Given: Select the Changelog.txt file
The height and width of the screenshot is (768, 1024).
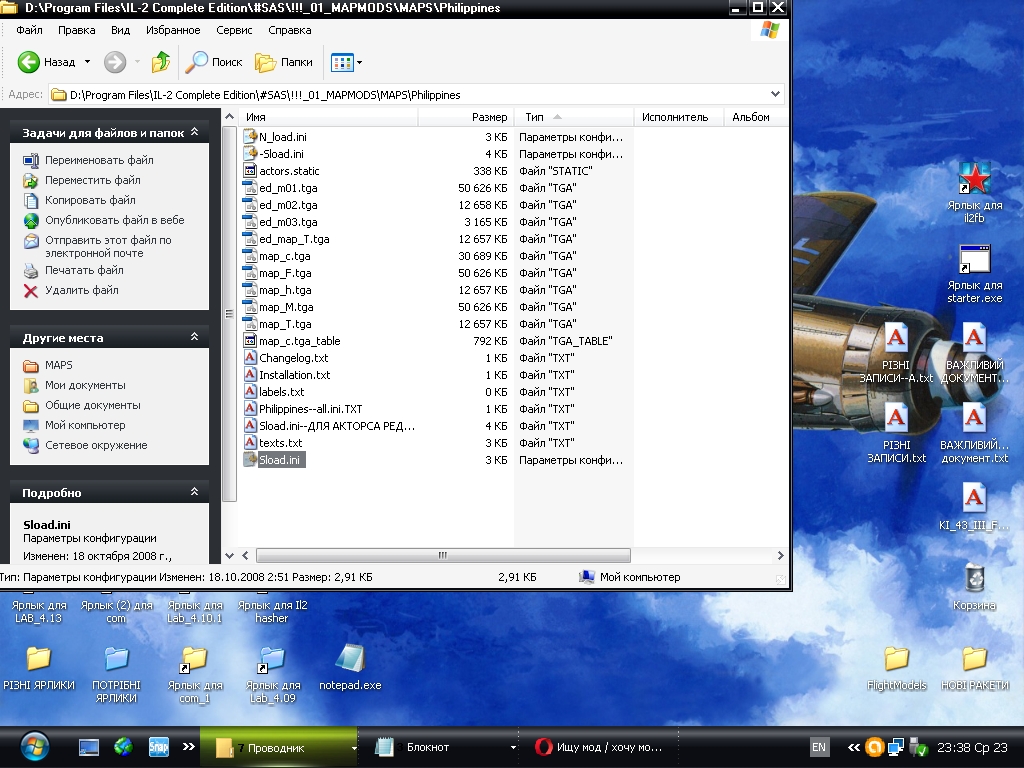Looking at the screenshot, I should pyautogui.click(x=292, y=358).
